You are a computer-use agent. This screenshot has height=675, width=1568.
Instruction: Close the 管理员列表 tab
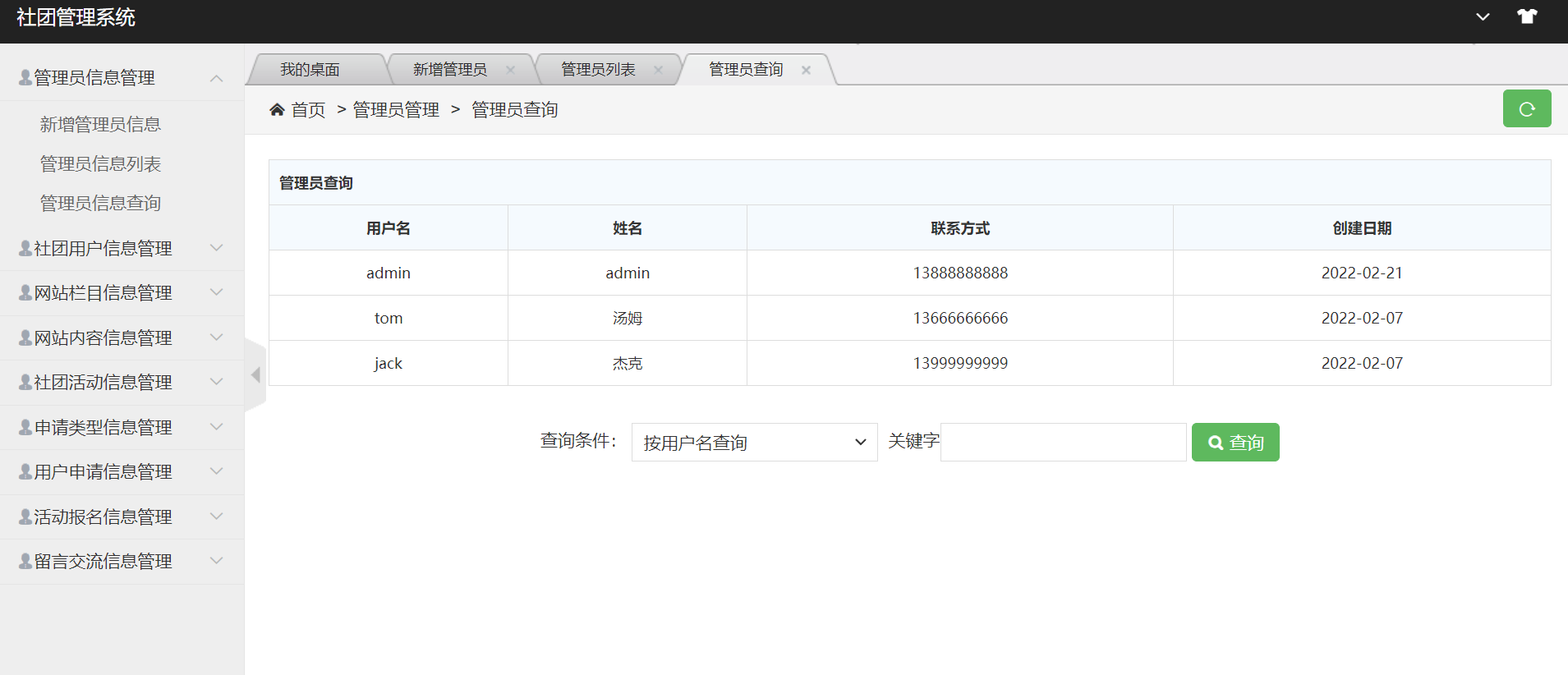point(658,70)
